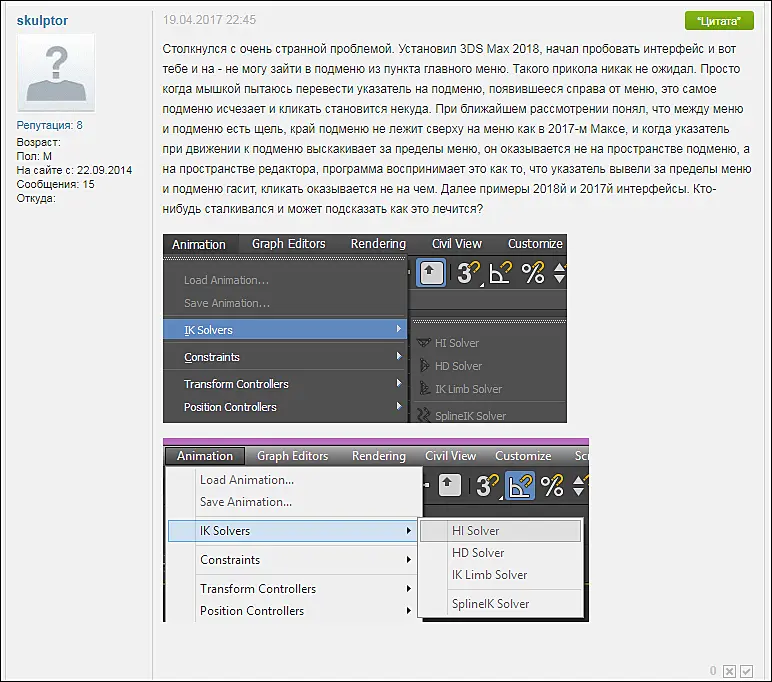The image size is (772, 682).
Task: Expand IK Solvers submenu arrow in dark menu
Action: (x=399, y=328)
